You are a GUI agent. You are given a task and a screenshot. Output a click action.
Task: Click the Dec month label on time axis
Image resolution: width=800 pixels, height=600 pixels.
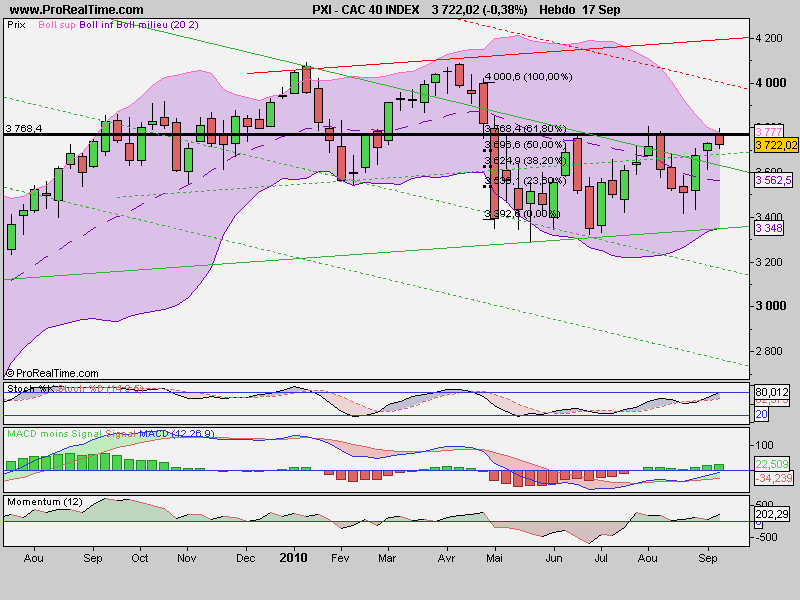pos(245,558)
